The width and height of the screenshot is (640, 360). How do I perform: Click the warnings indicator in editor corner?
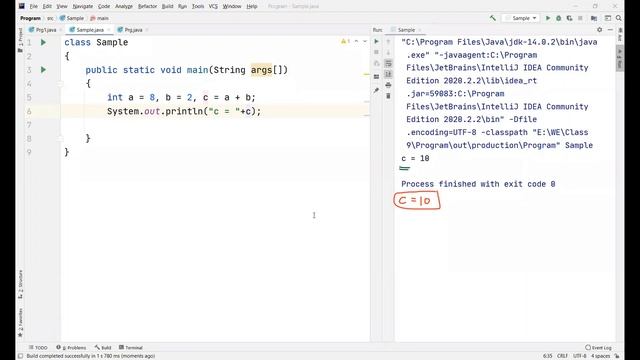(345, 41)
